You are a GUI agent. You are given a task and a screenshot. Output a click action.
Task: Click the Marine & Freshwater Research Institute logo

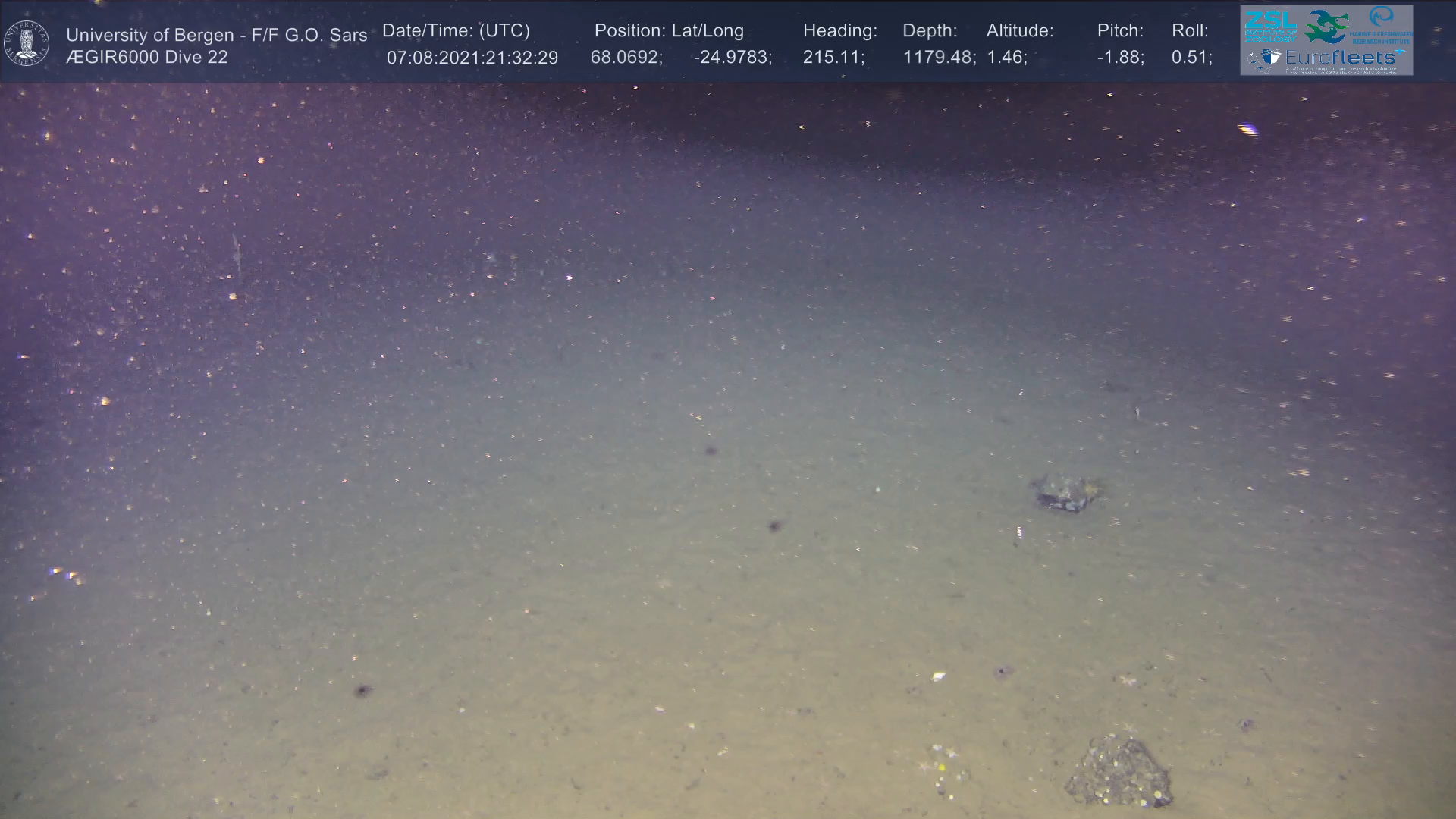pyautogui.click(x=1382, y=25)
